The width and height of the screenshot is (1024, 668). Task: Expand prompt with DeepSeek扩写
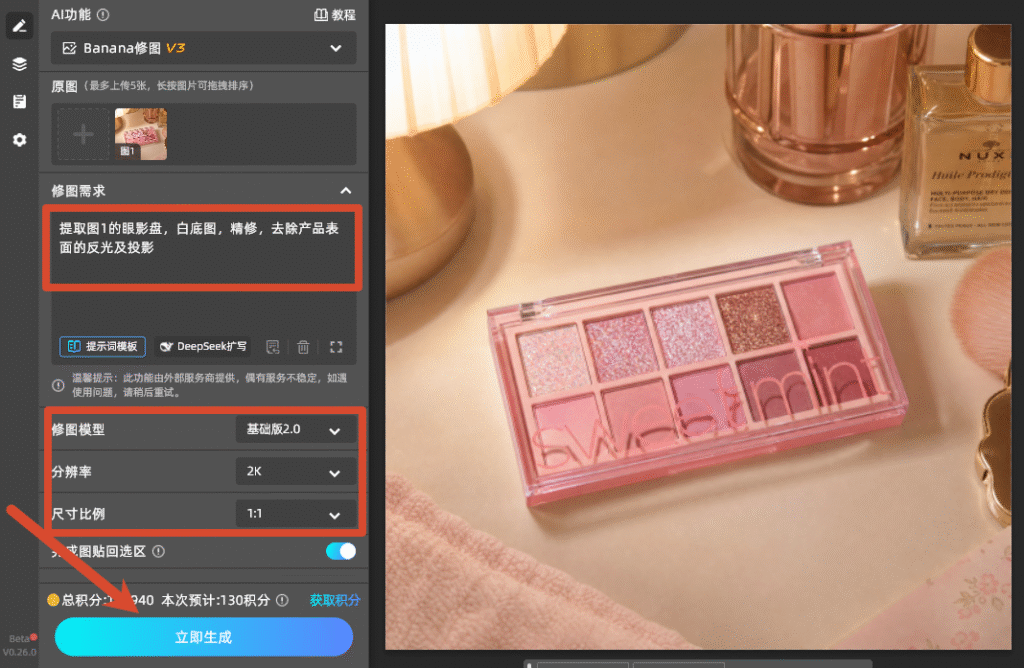coord(204,346)
